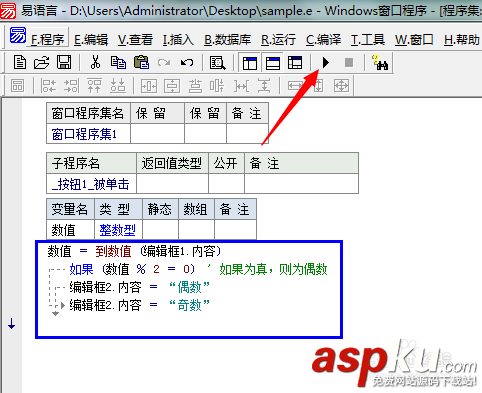Click the center horizontally in window icon
This screenshot has width=482, height=393.
coord(149,86)
